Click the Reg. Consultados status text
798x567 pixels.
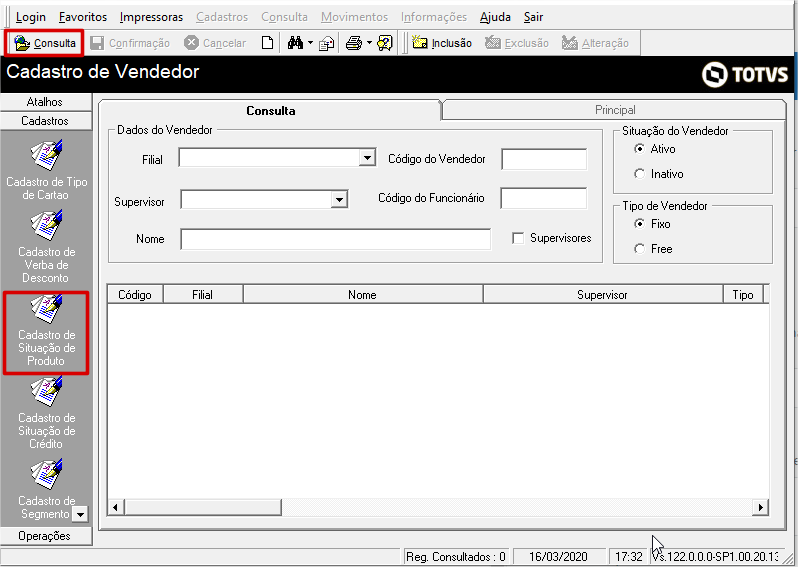[455, 557]
